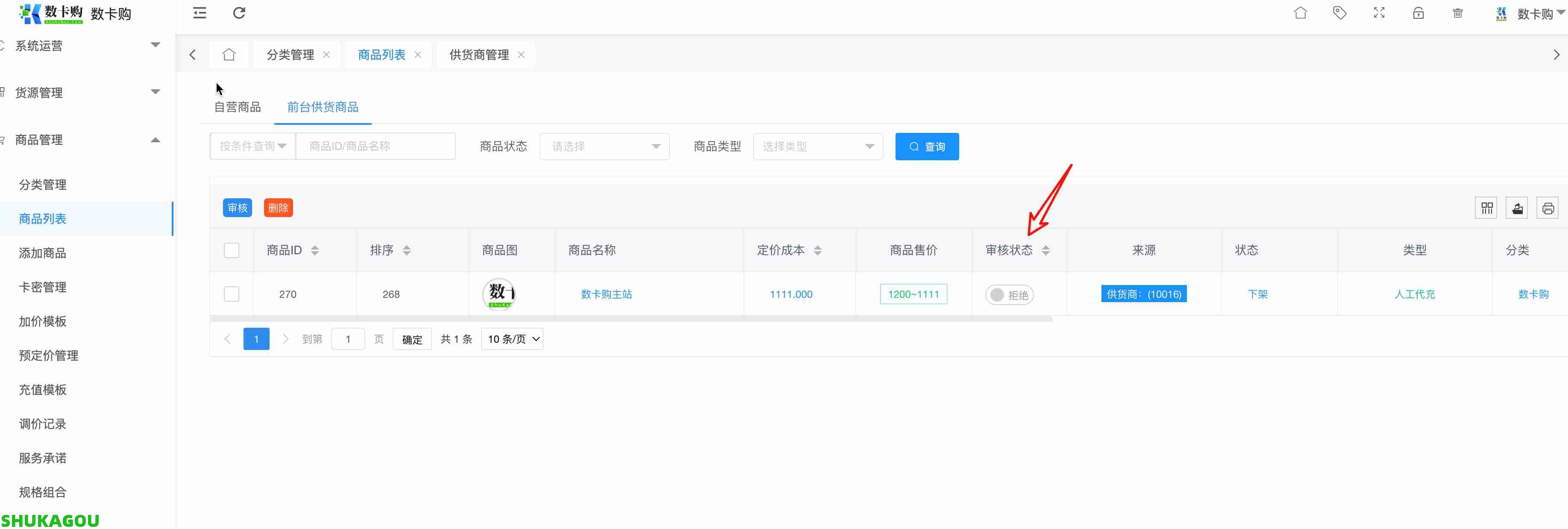This screenshot has height=529, width=1568.
Task: Check the checkbox for product 270
Action: (x=231, y=294)
